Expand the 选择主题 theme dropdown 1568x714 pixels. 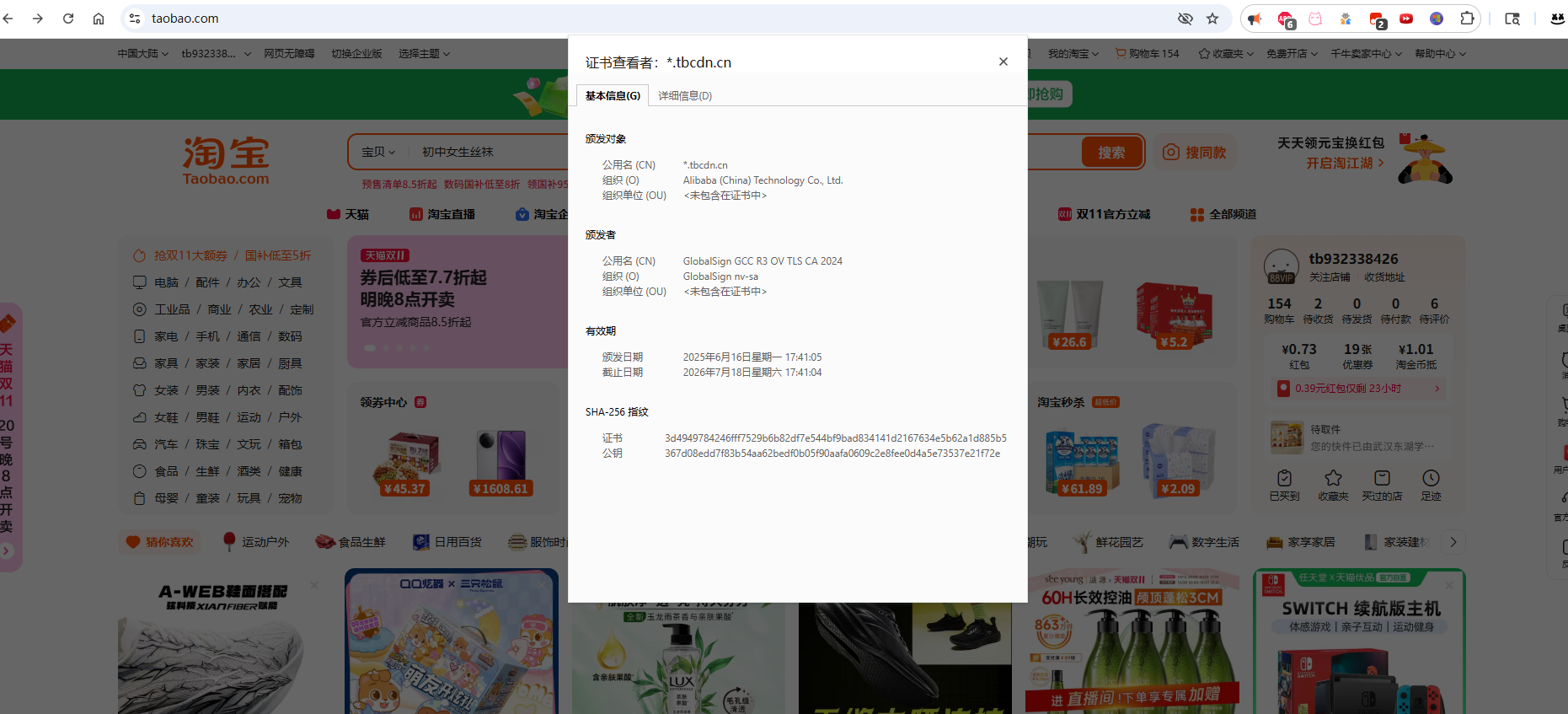(424, 54)
